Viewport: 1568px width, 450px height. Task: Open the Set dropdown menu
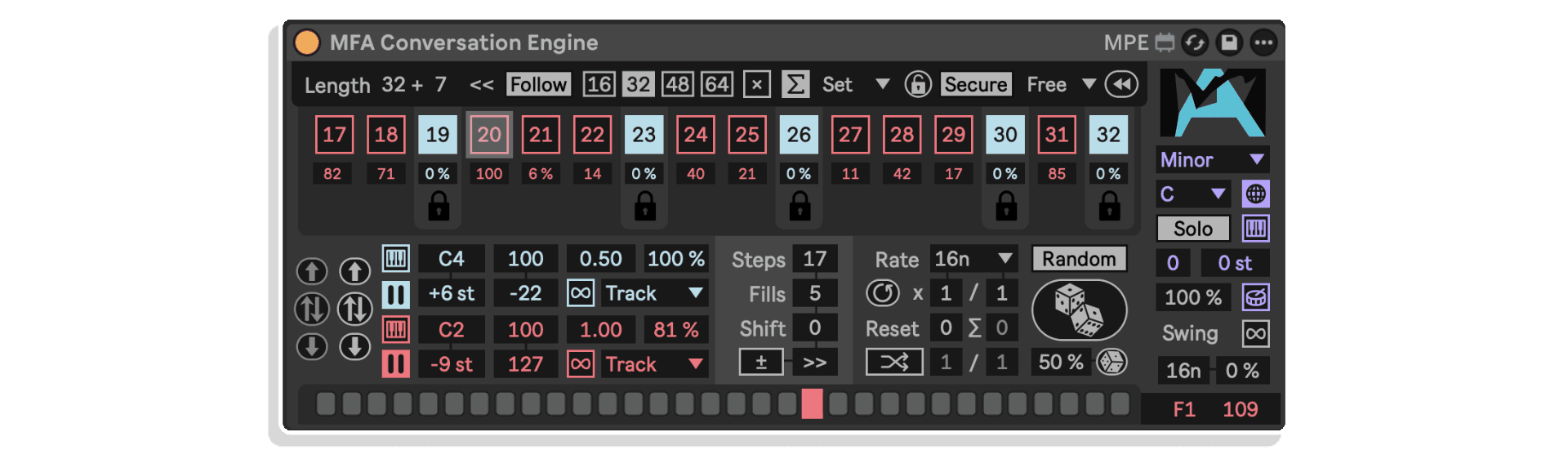click(x=855, y=85)
